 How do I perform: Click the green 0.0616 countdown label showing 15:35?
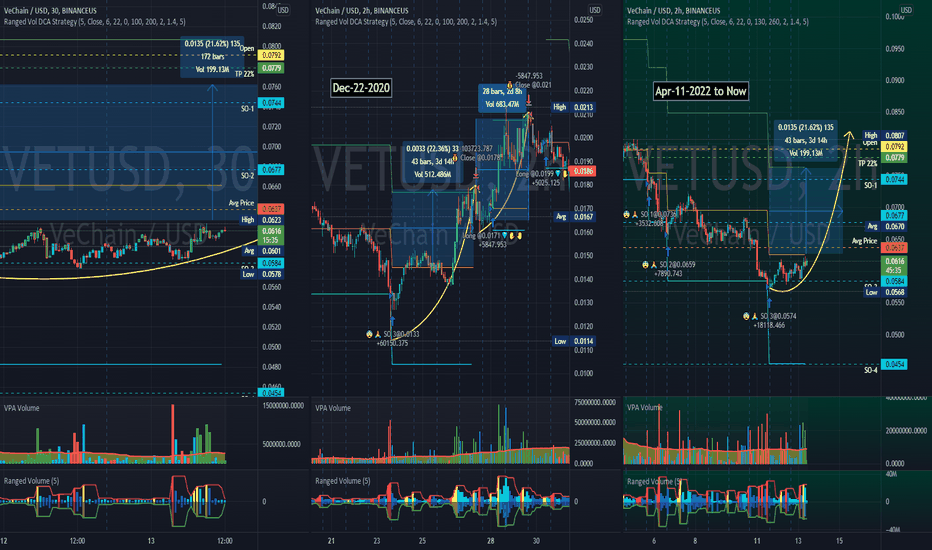point(271,235)
